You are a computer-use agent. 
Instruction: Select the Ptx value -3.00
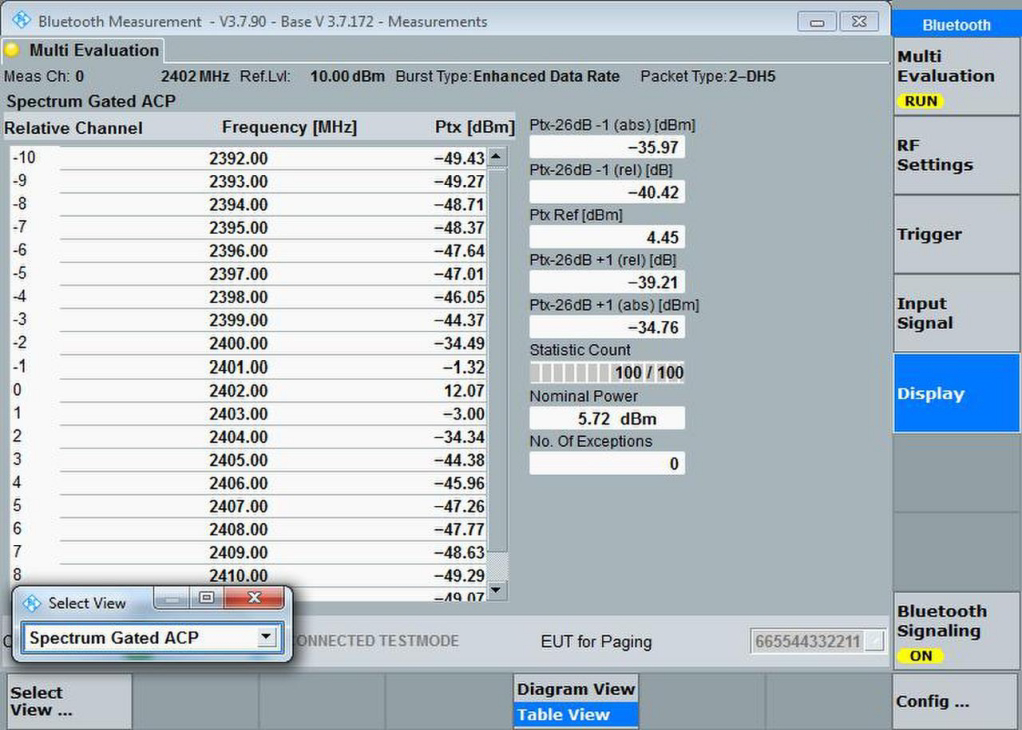(463, 414)
